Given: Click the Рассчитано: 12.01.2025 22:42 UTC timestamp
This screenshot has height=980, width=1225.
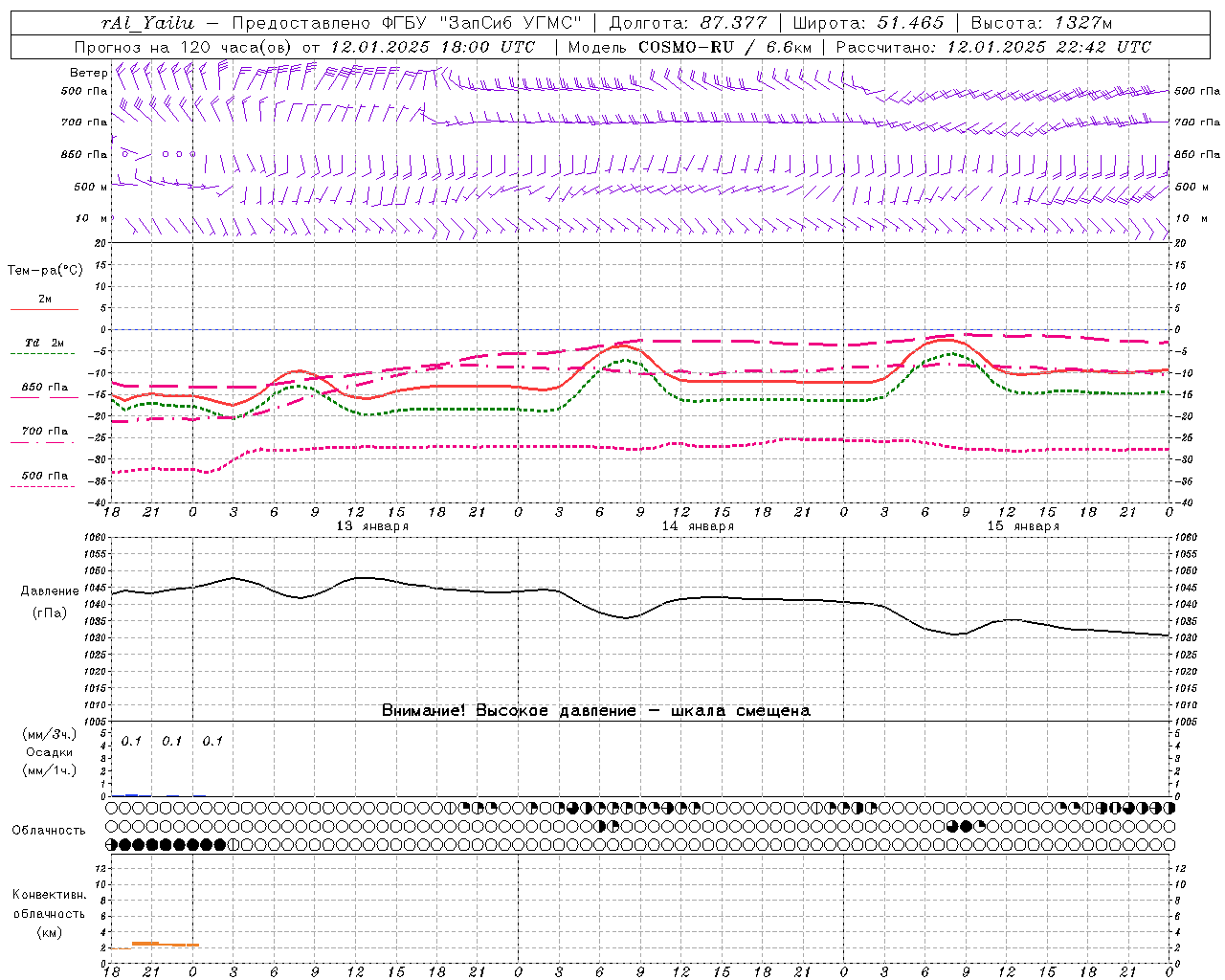Looking at the screenshot, I should (993, 47).
